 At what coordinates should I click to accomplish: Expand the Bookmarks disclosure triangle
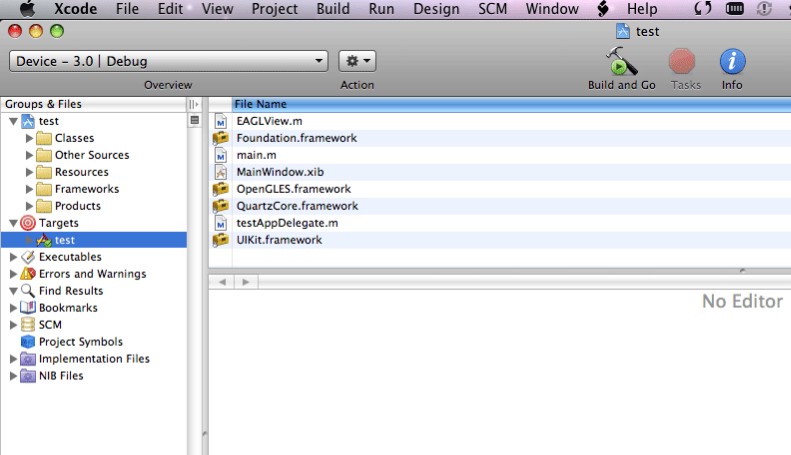13,308
